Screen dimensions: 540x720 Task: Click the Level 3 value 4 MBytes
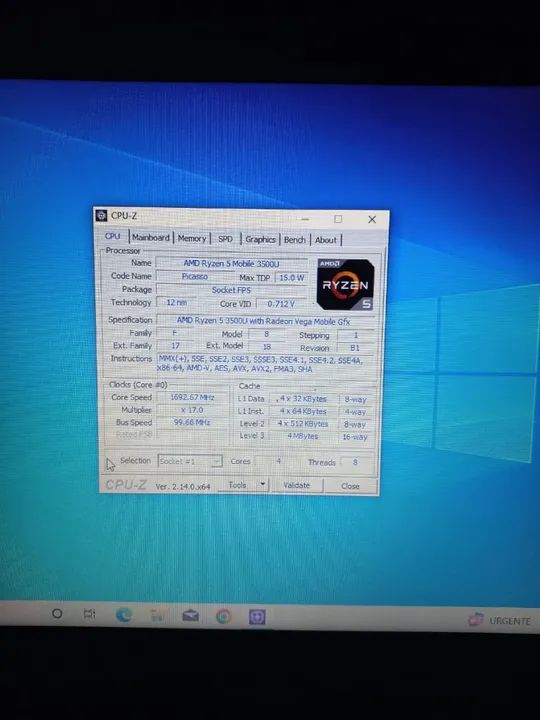click(x=303, y=436)
